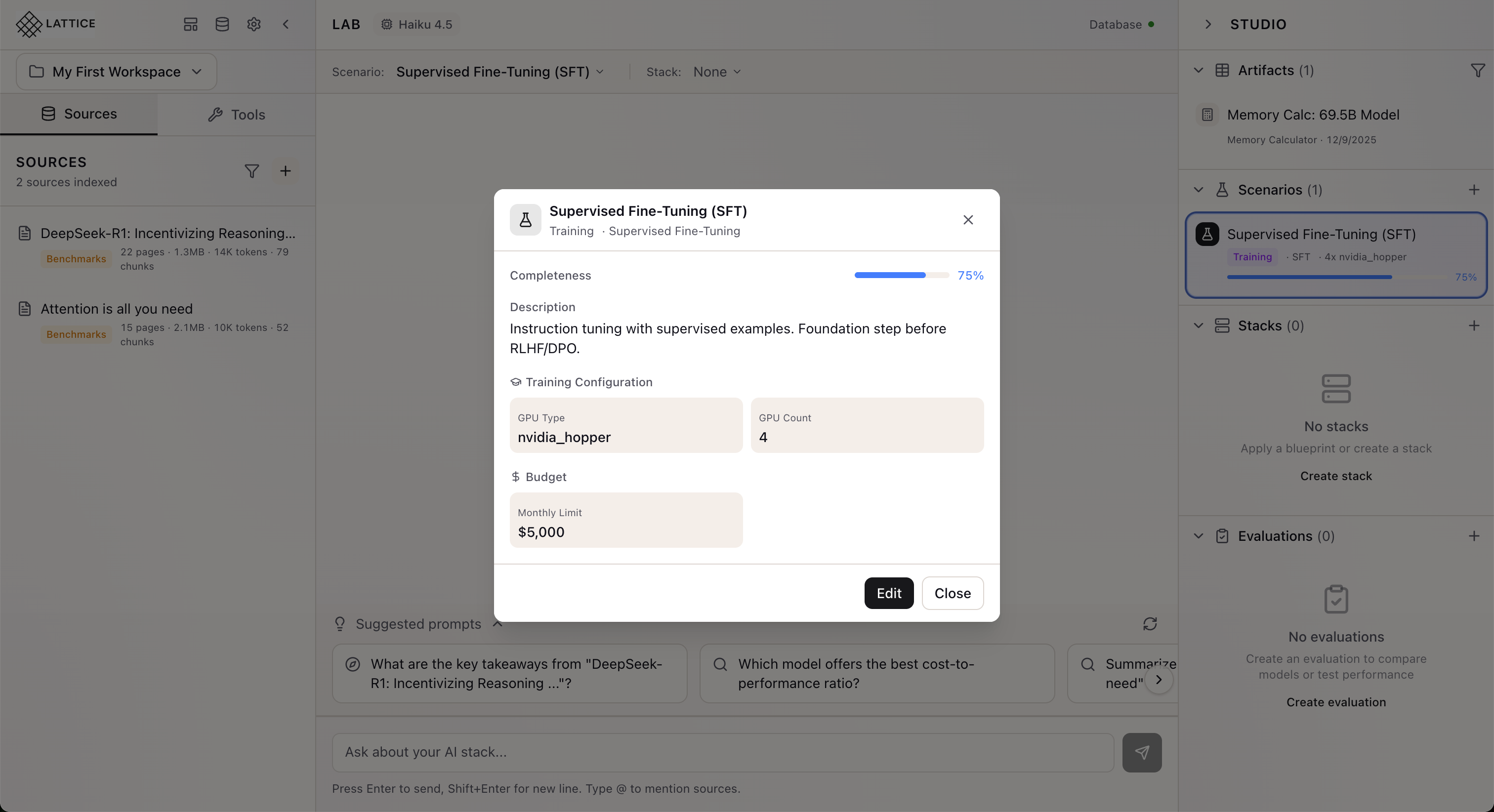Collapse the Scenarios section
1494x812 pixels.
click(x=1198, y=190)
